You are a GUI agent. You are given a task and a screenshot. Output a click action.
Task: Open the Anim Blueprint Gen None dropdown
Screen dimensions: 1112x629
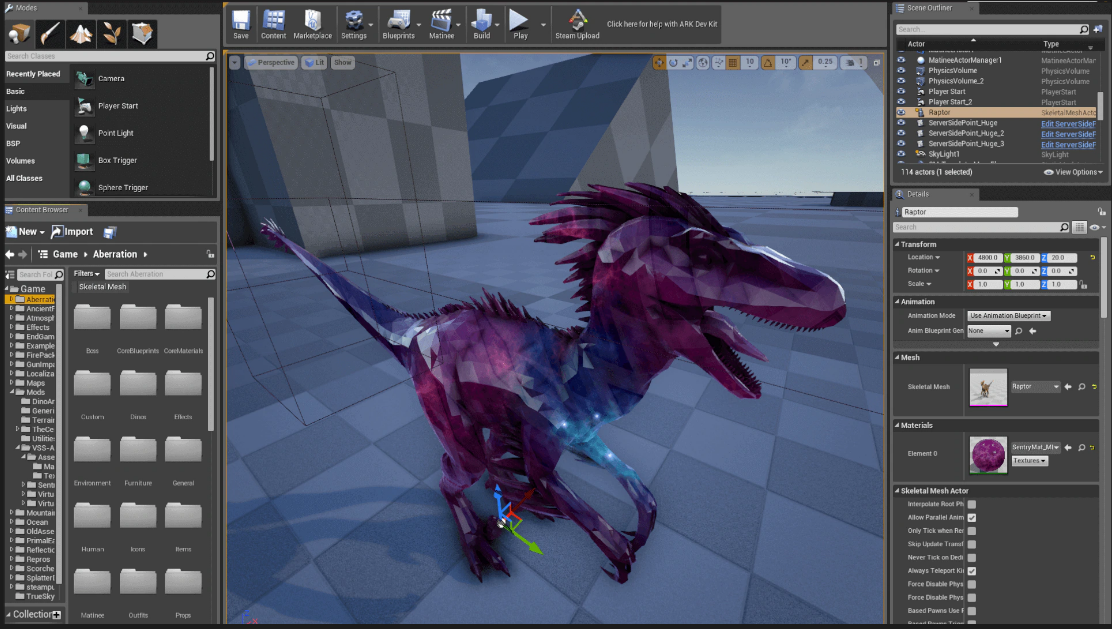(989, 331)
